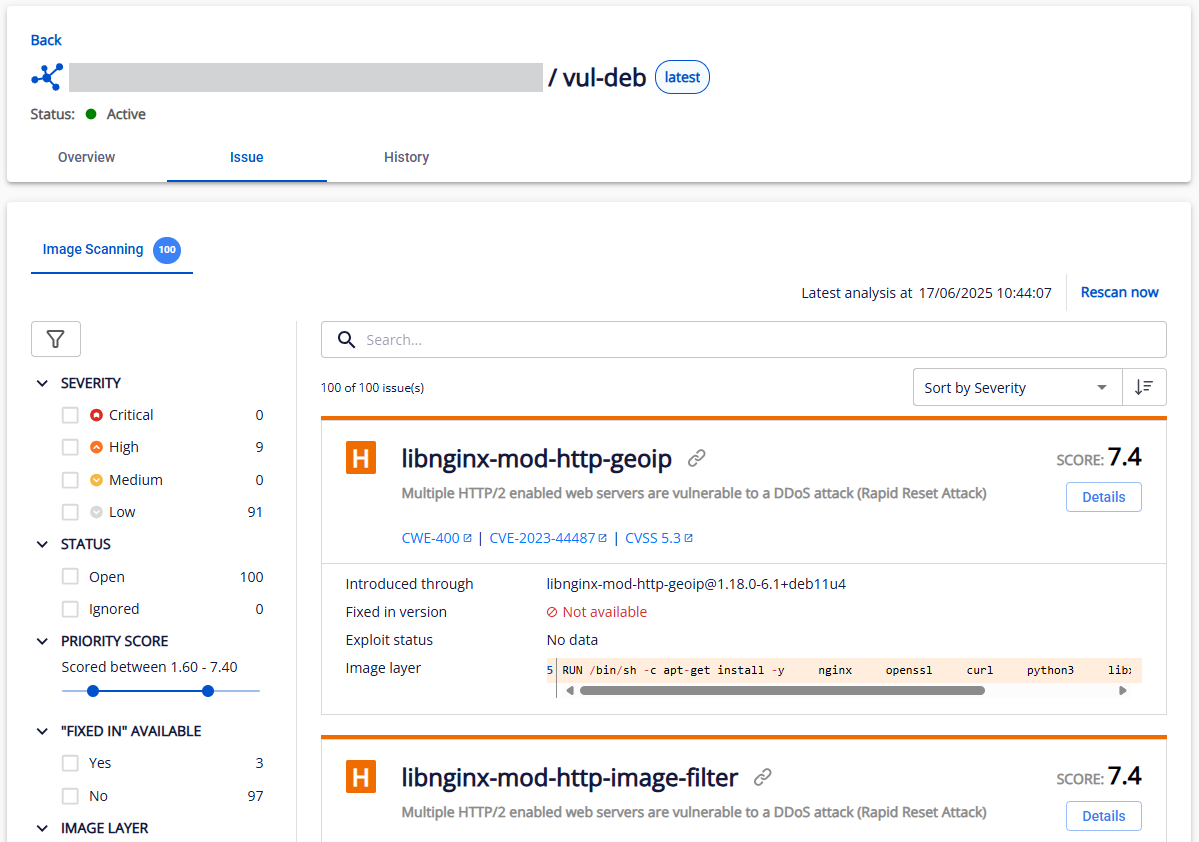Open Details for libnginx-mod-http-geoip
This screenshot has height=842, width=1199.
coord(1103,497)
